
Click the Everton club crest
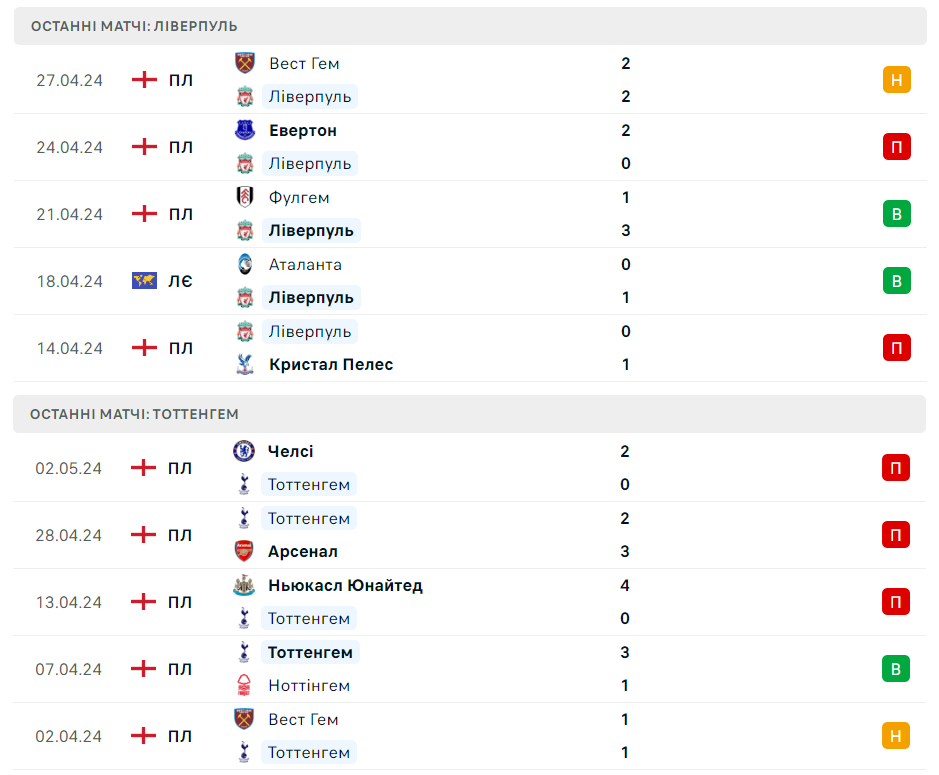[x=244, y=130]
